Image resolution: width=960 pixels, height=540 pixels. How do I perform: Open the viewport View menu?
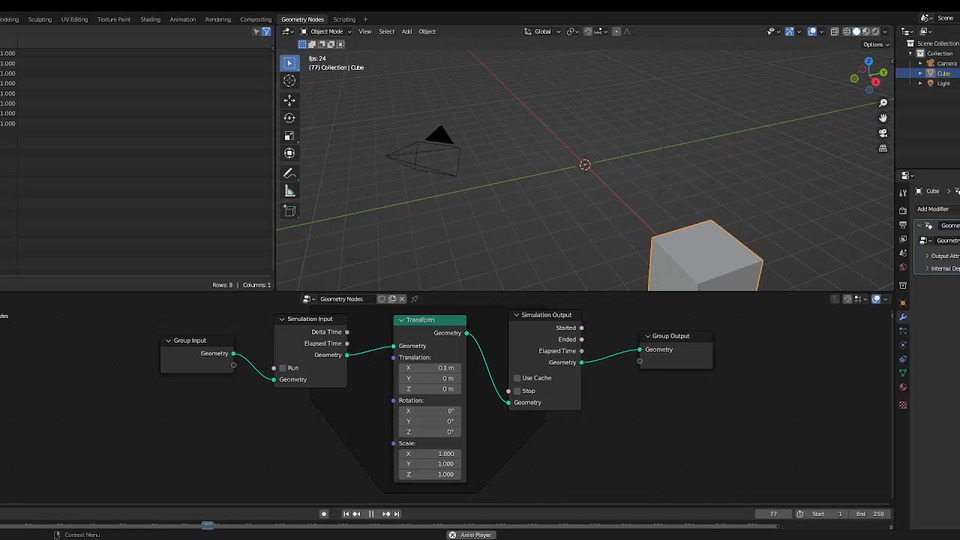click(365, 32)
